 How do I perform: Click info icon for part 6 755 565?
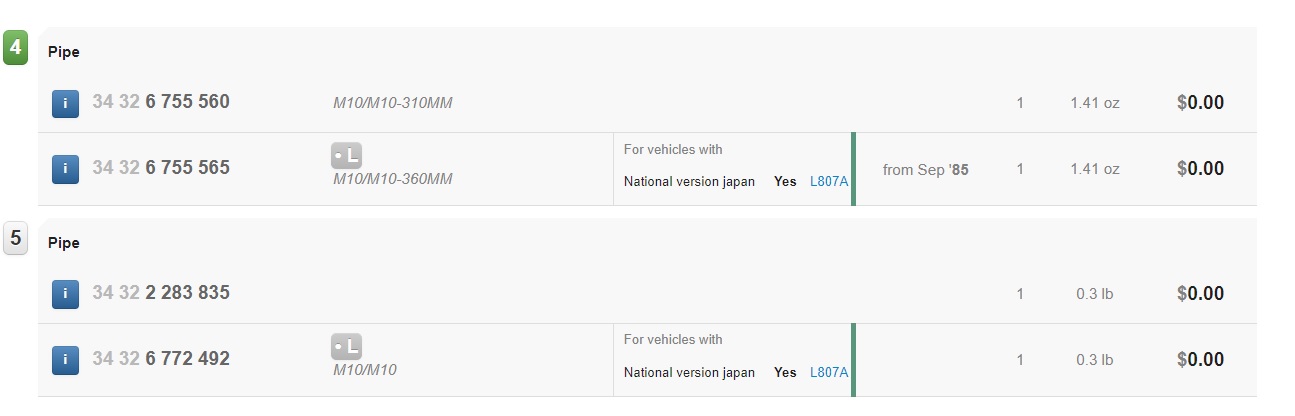(x=65, y=169)
